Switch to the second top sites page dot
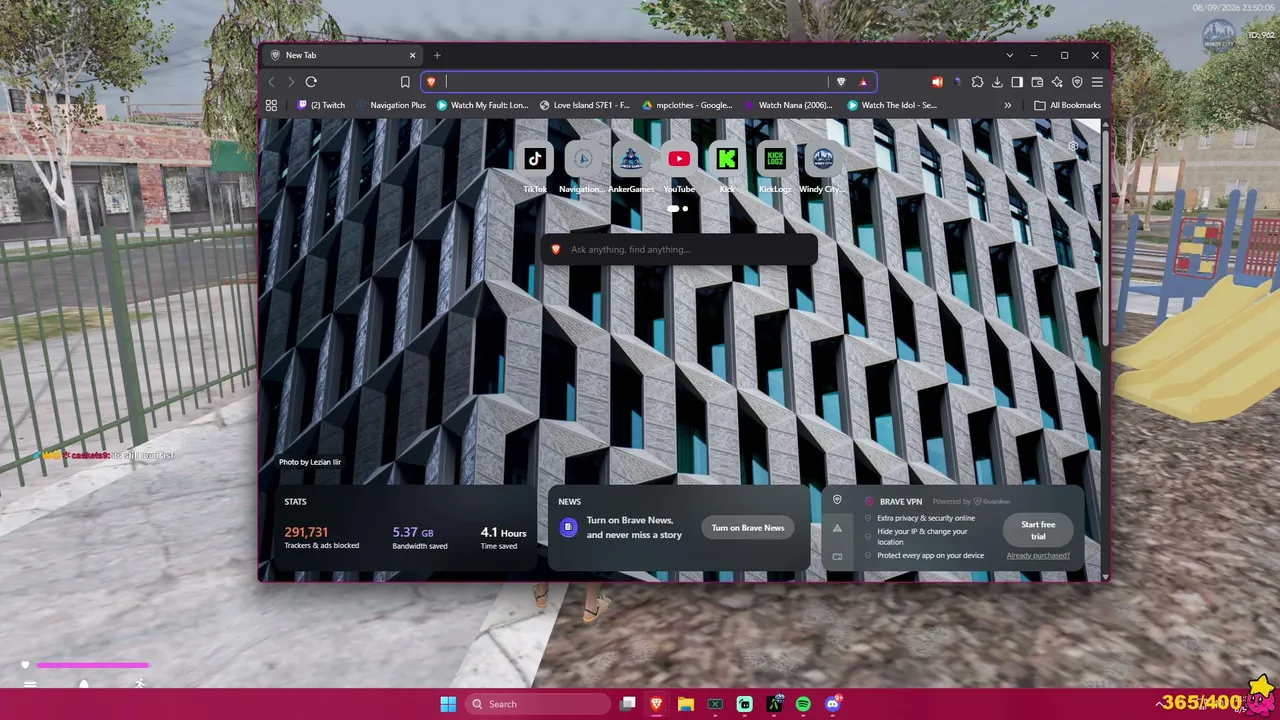This screenshot has width=1280, height=720. tap(685, 209)
